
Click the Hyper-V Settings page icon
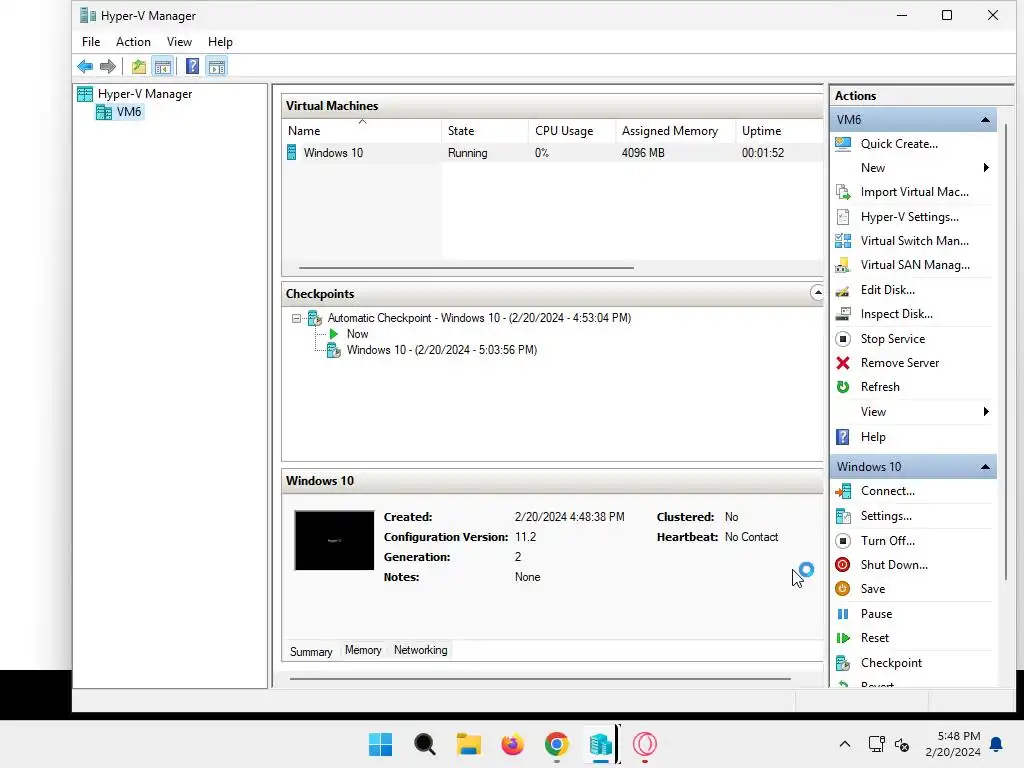click(843, 217)
